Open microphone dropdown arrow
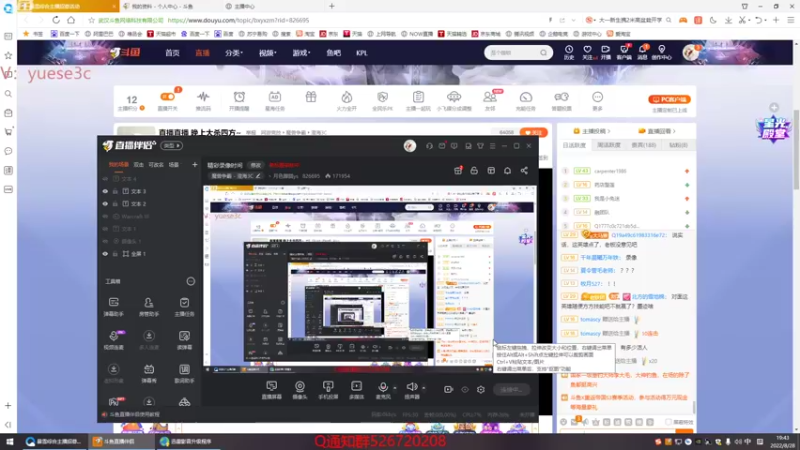The height and width of the screenshot is (450, 800). coord(394,388)
